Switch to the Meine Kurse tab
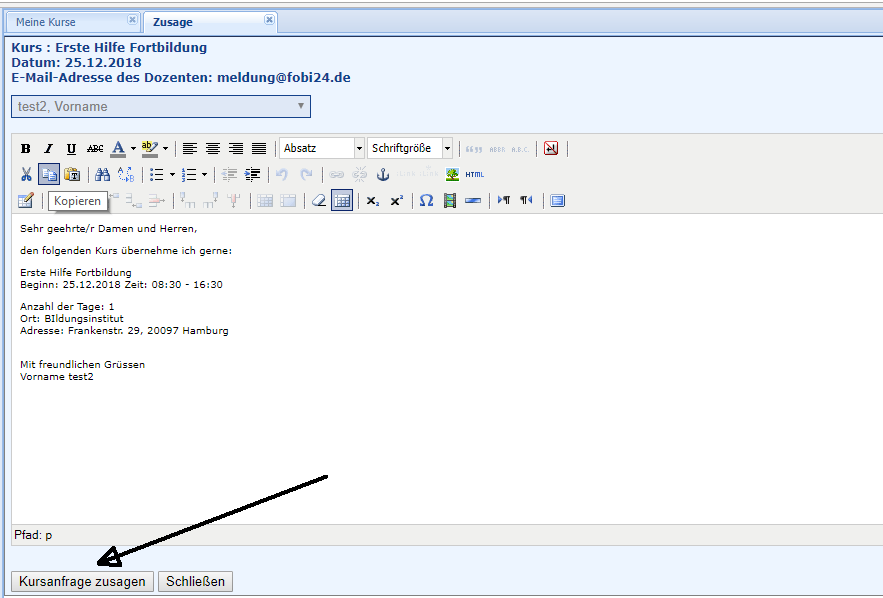Image resolution: width=883 pixels, height=598 pixels. point(60,22)
